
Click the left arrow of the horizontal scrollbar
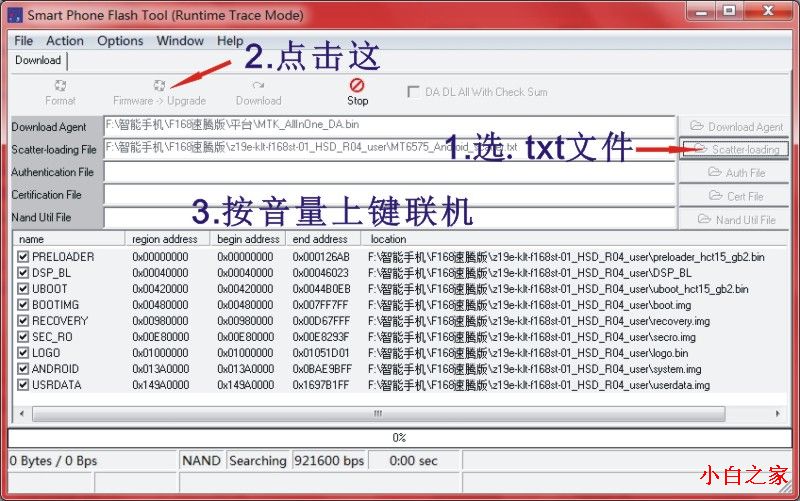21,413
